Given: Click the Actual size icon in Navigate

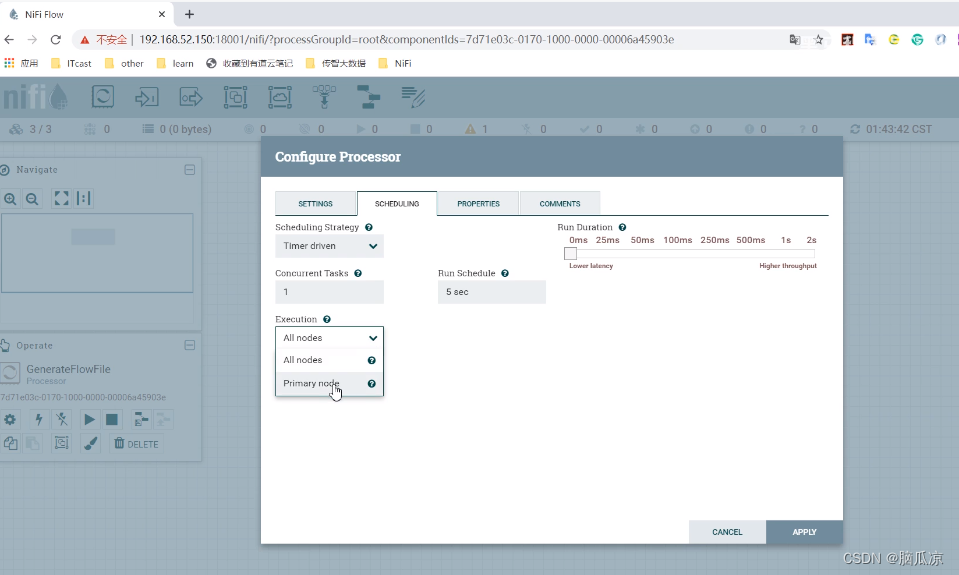Looking at the screenshot, I should pos(84,198).
